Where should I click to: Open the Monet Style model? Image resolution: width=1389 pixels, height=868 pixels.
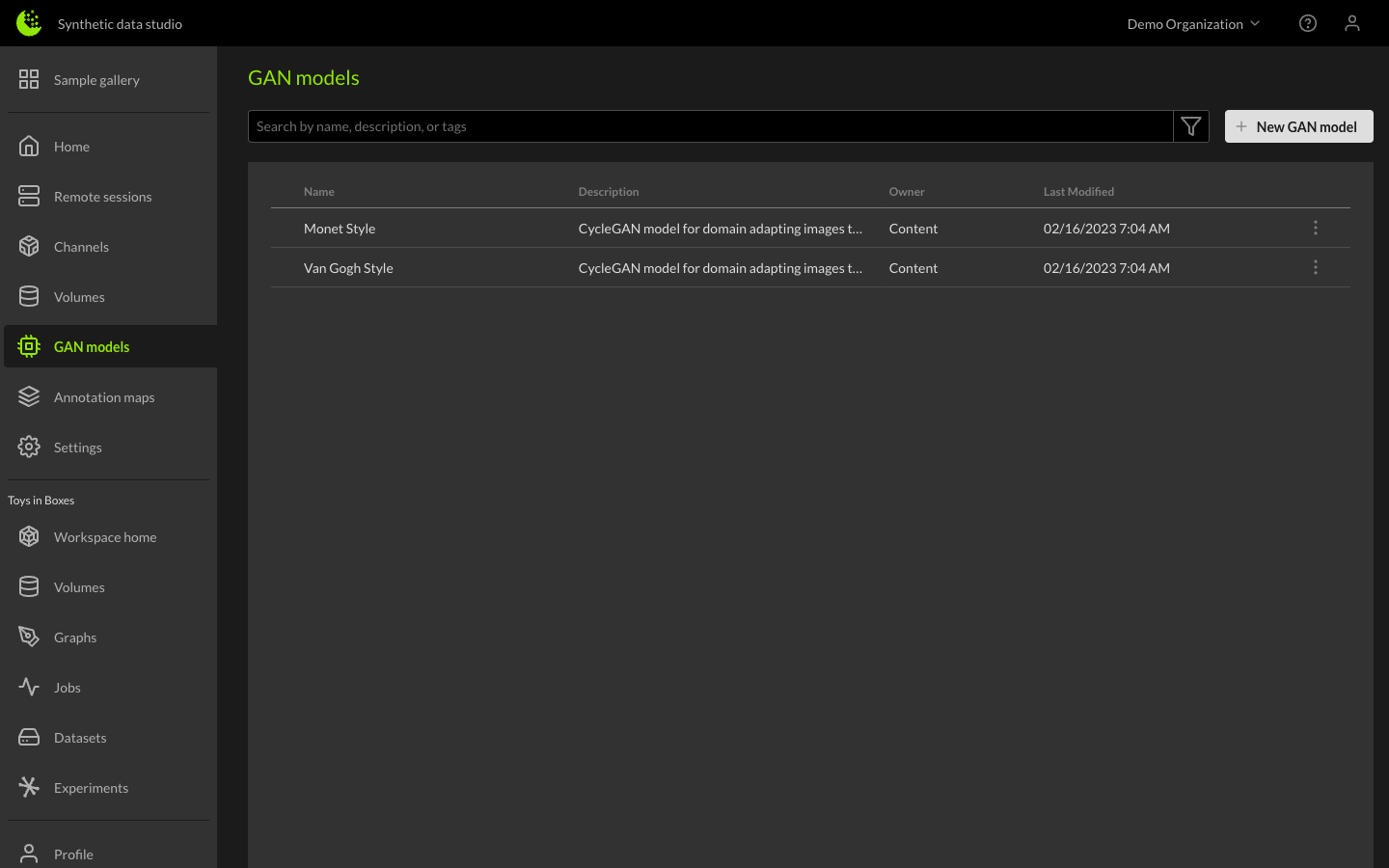click(x=340, y=229)
